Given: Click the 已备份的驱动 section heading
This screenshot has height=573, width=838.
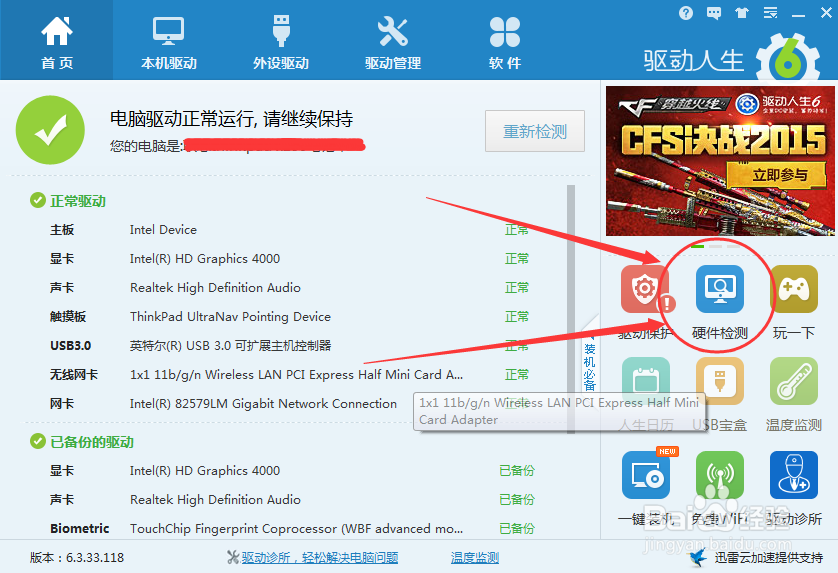Looking at the screenshot, I should (x=91, y=442).
